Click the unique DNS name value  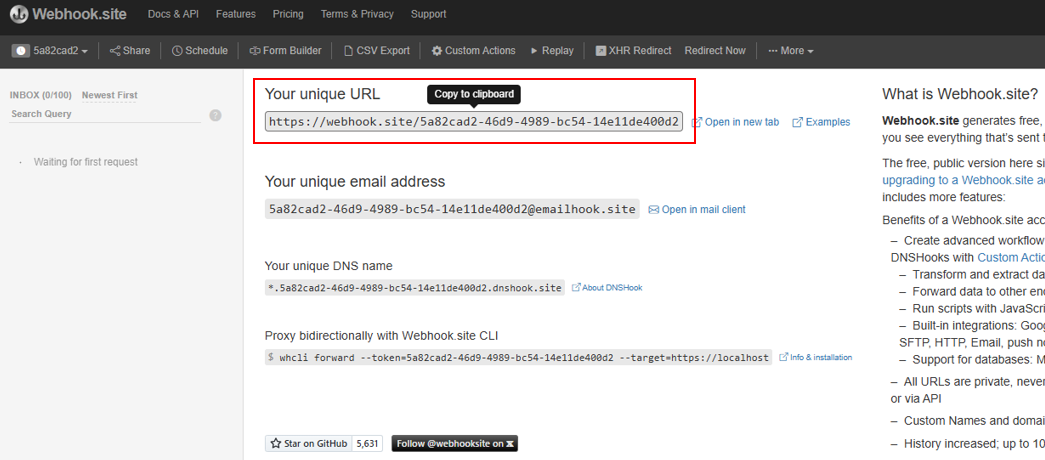415,288
